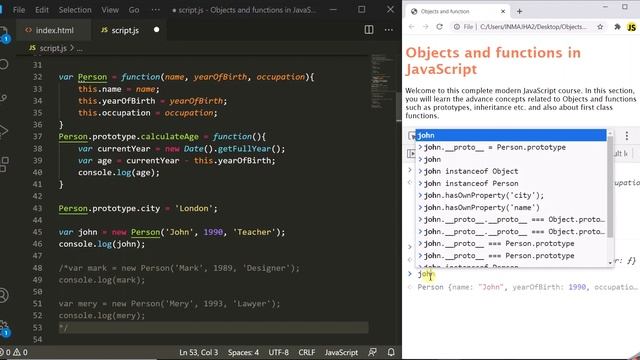
Task: Change encoding via UTF-8
Action: coord(278,352)
